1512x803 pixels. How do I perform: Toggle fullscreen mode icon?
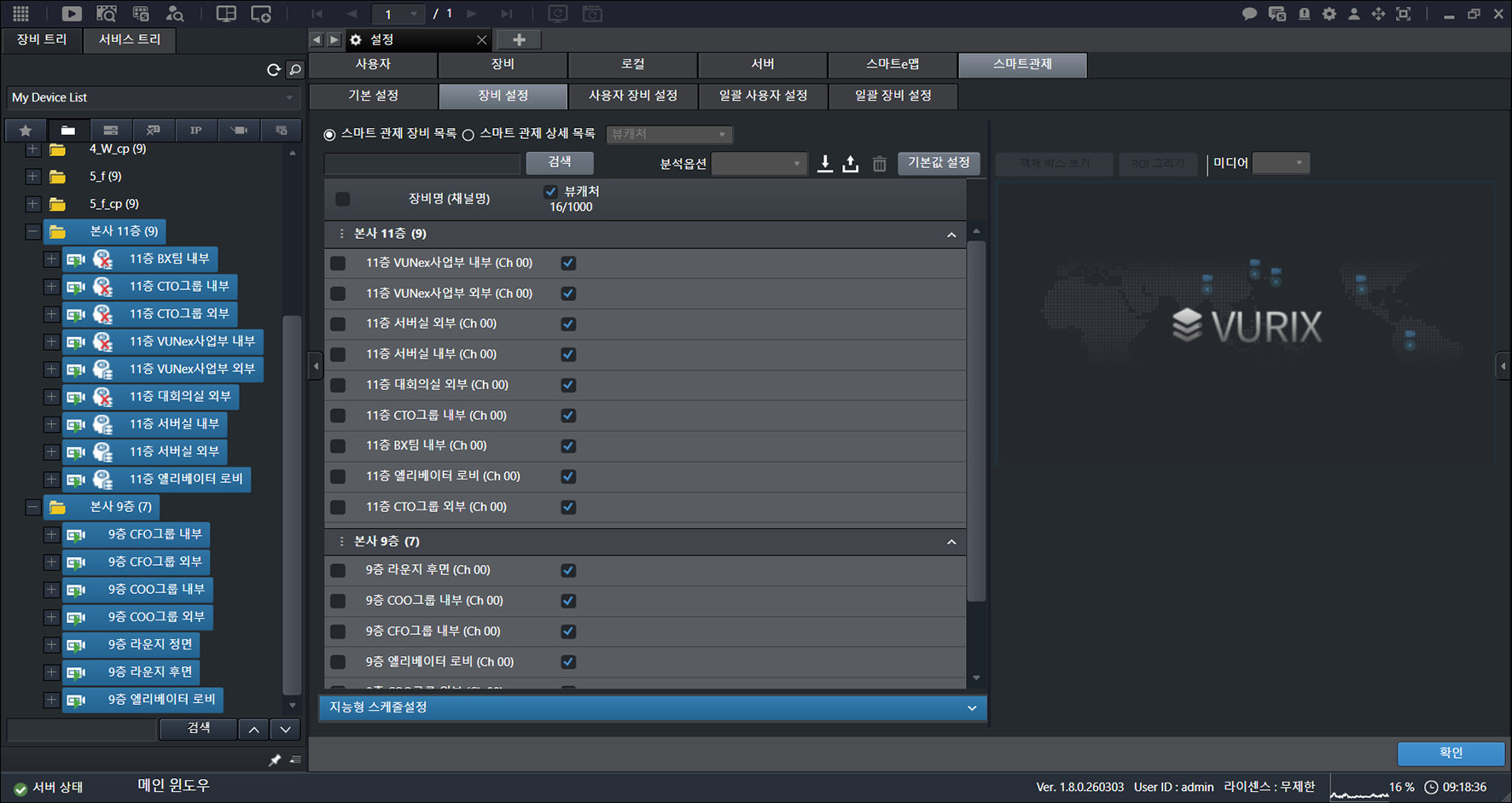(x=1404, y=14)
